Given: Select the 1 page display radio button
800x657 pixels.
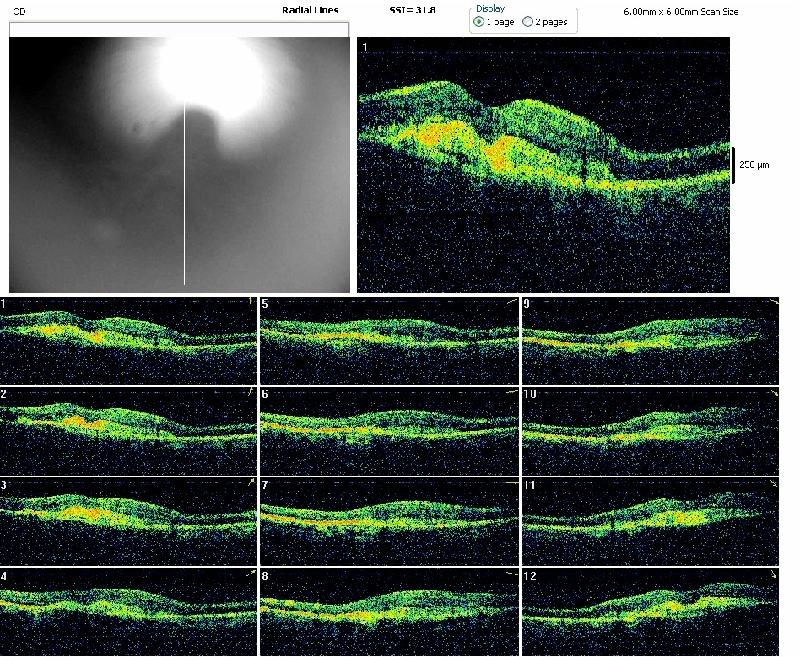Looking at the screenshot, I should [x=480, y=21].
